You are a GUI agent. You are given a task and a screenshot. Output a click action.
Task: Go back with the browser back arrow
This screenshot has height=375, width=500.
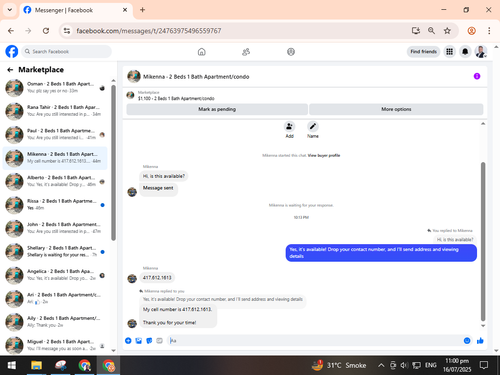click(x=11, y=31)
